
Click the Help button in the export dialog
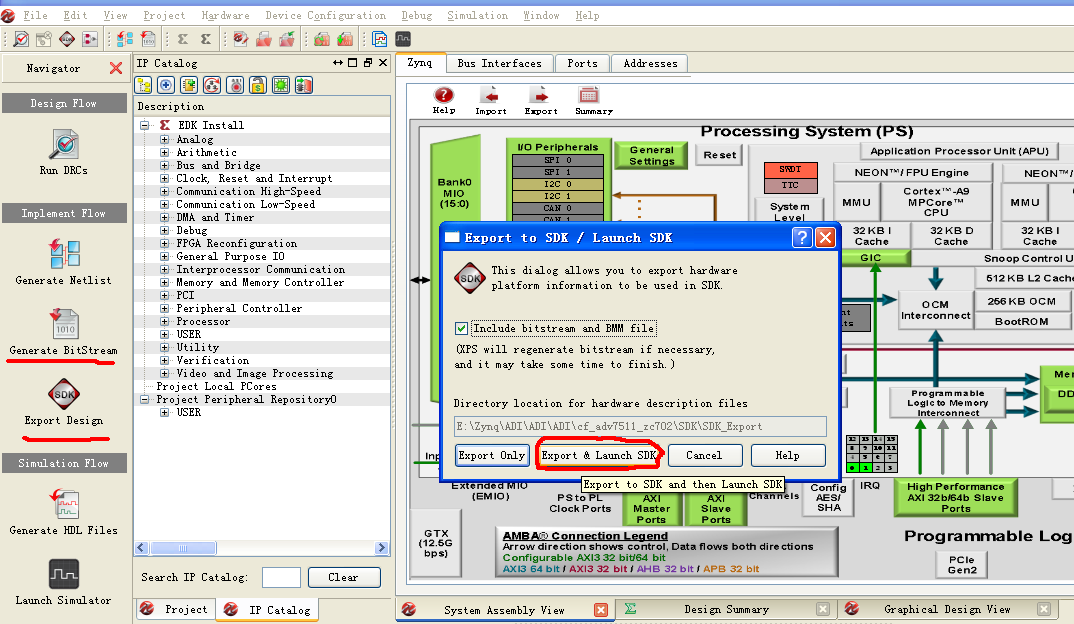788,455
